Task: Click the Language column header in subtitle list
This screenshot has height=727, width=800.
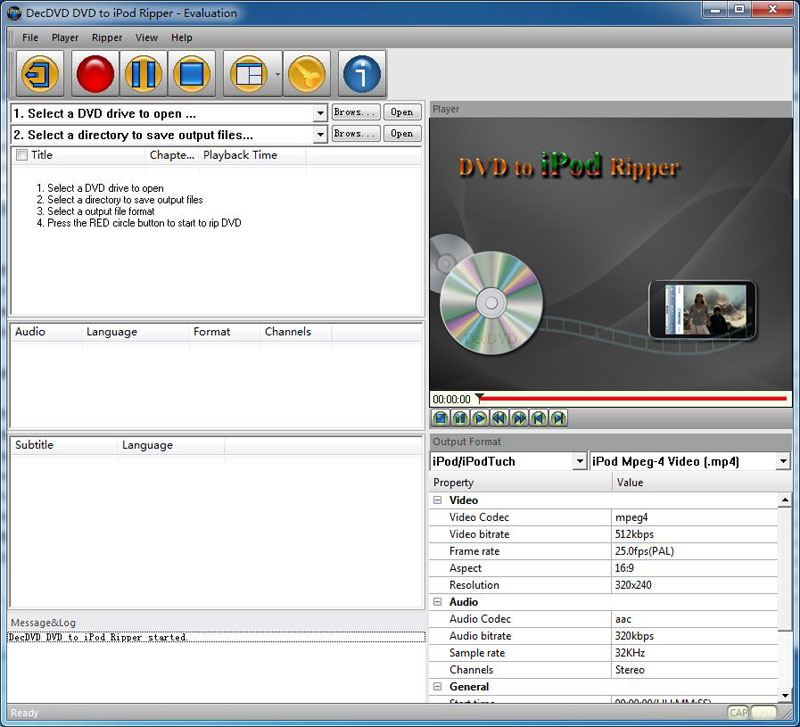Action: pos(171,445)
